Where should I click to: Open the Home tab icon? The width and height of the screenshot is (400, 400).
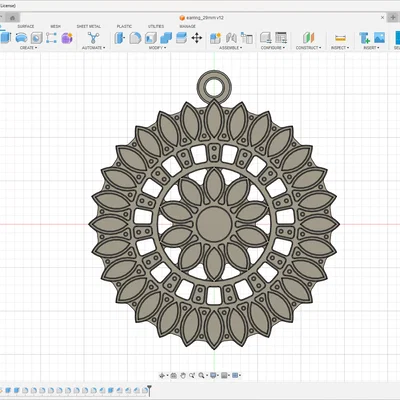pyautogui.click(x=12, y=18)
